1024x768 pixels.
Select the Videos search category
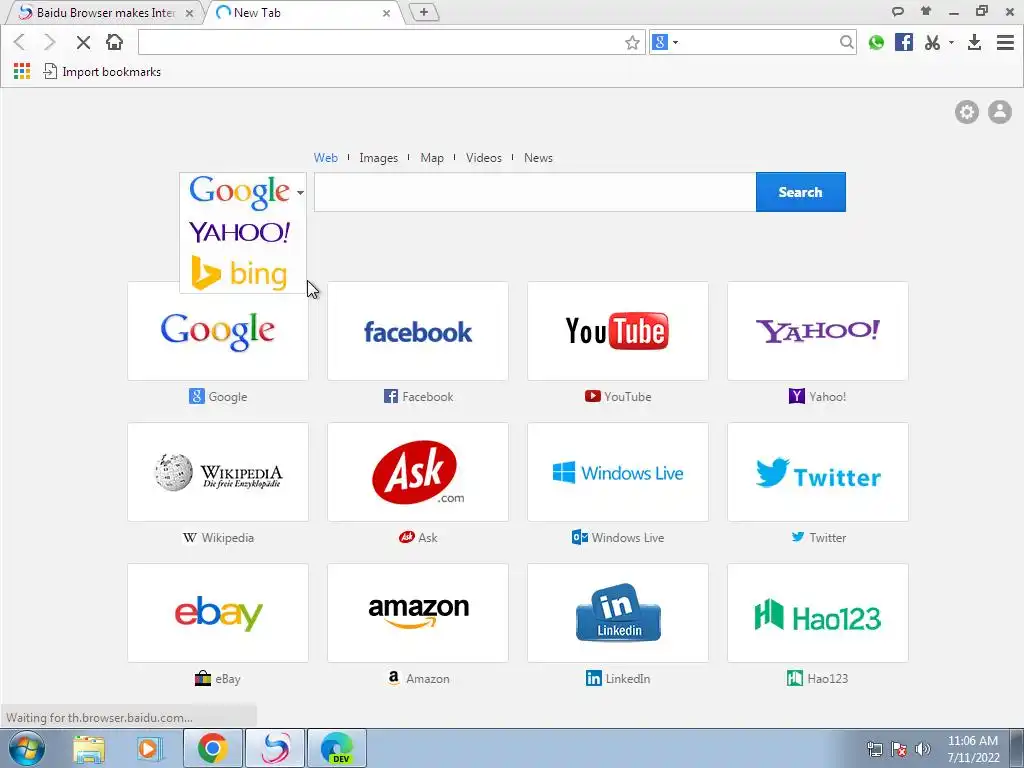coord(483,157)
